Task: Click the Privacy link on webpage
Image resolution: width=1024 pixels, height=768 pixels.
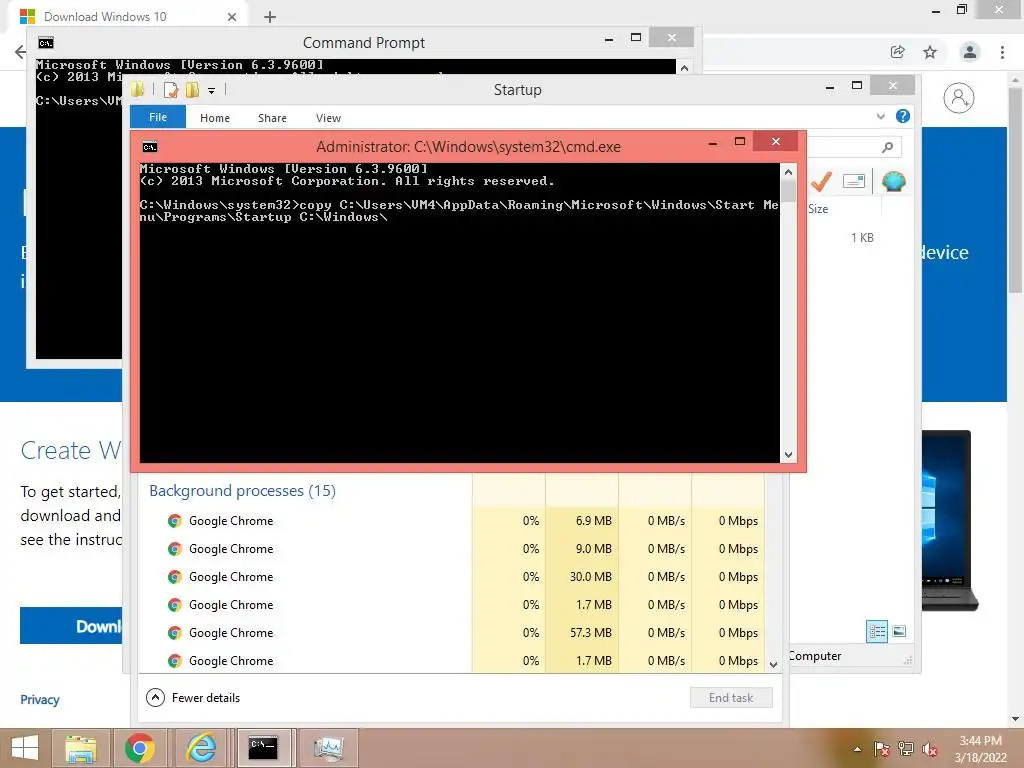Action: click(40, 699)
